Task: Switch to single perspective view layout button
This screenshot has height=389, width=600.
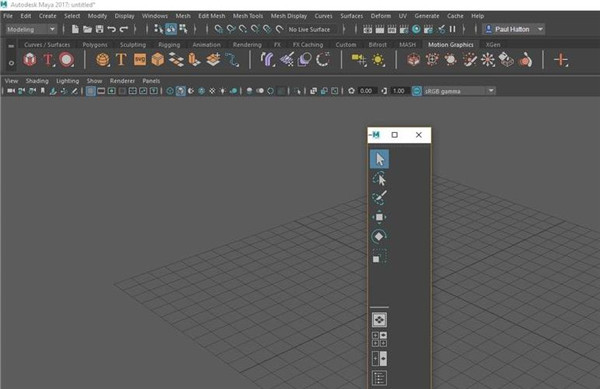Action: pos(379,320)
